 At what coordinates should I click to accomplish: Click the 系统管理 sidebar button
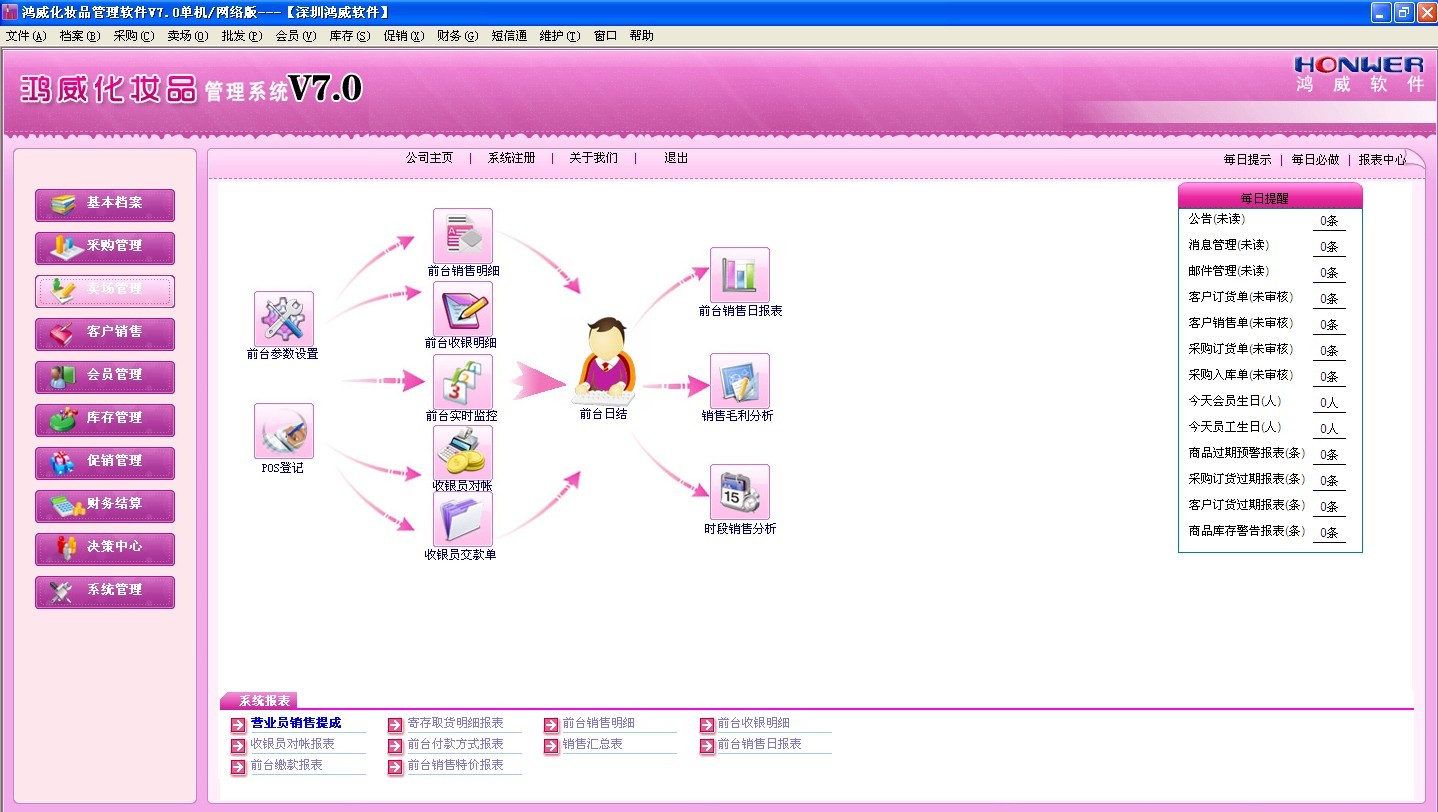pyautogui.click(x=105, y=591)
